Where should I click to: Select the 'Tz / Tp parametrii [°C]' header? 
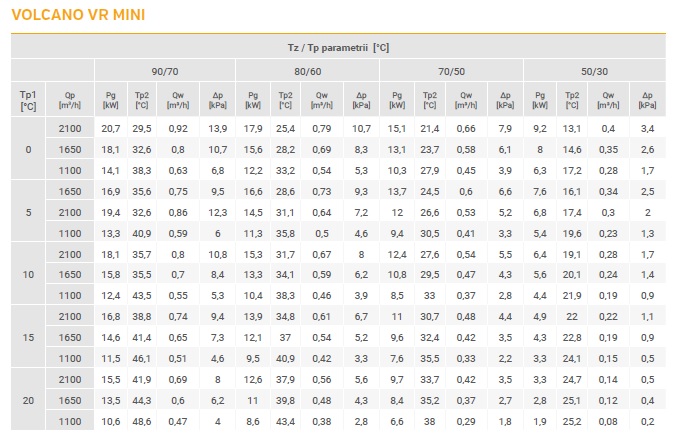(x=338, y=47)
